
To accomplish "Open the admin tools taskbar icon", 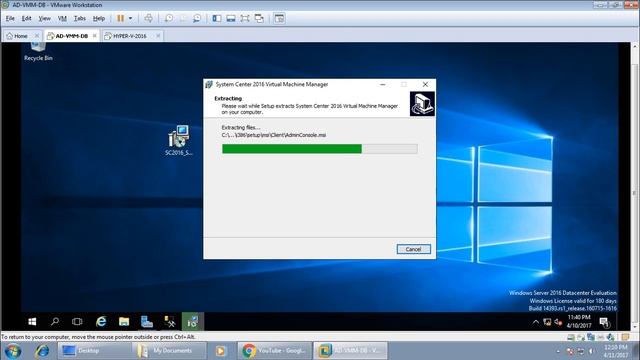I will click(x=170, y=322).
